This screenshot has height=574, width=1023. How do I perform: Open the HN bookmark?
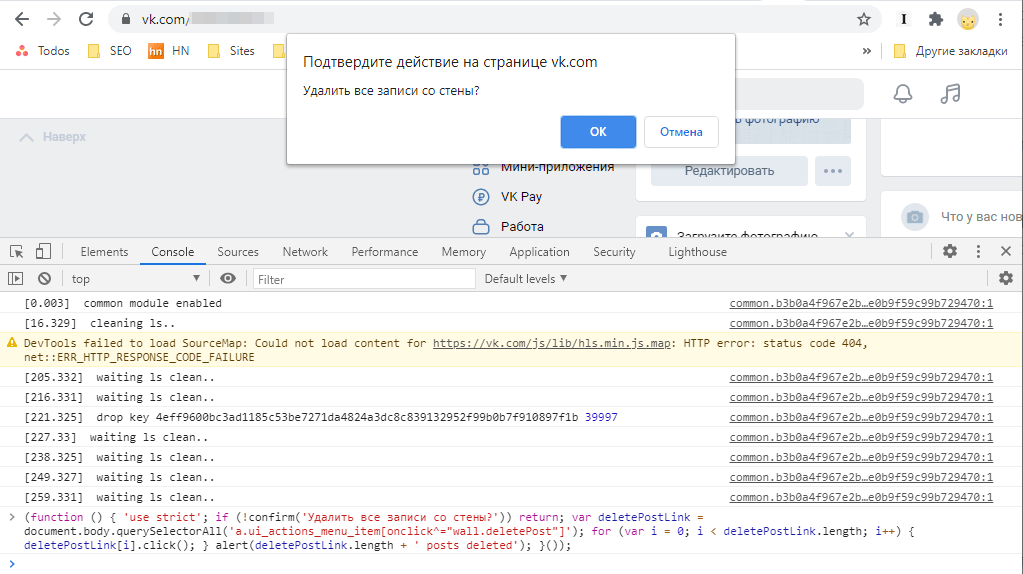pos(169,51)
